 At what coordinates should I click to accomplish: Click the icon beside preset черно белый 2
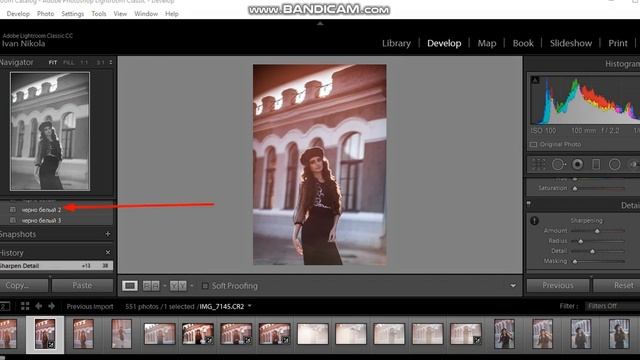point(13,209)
